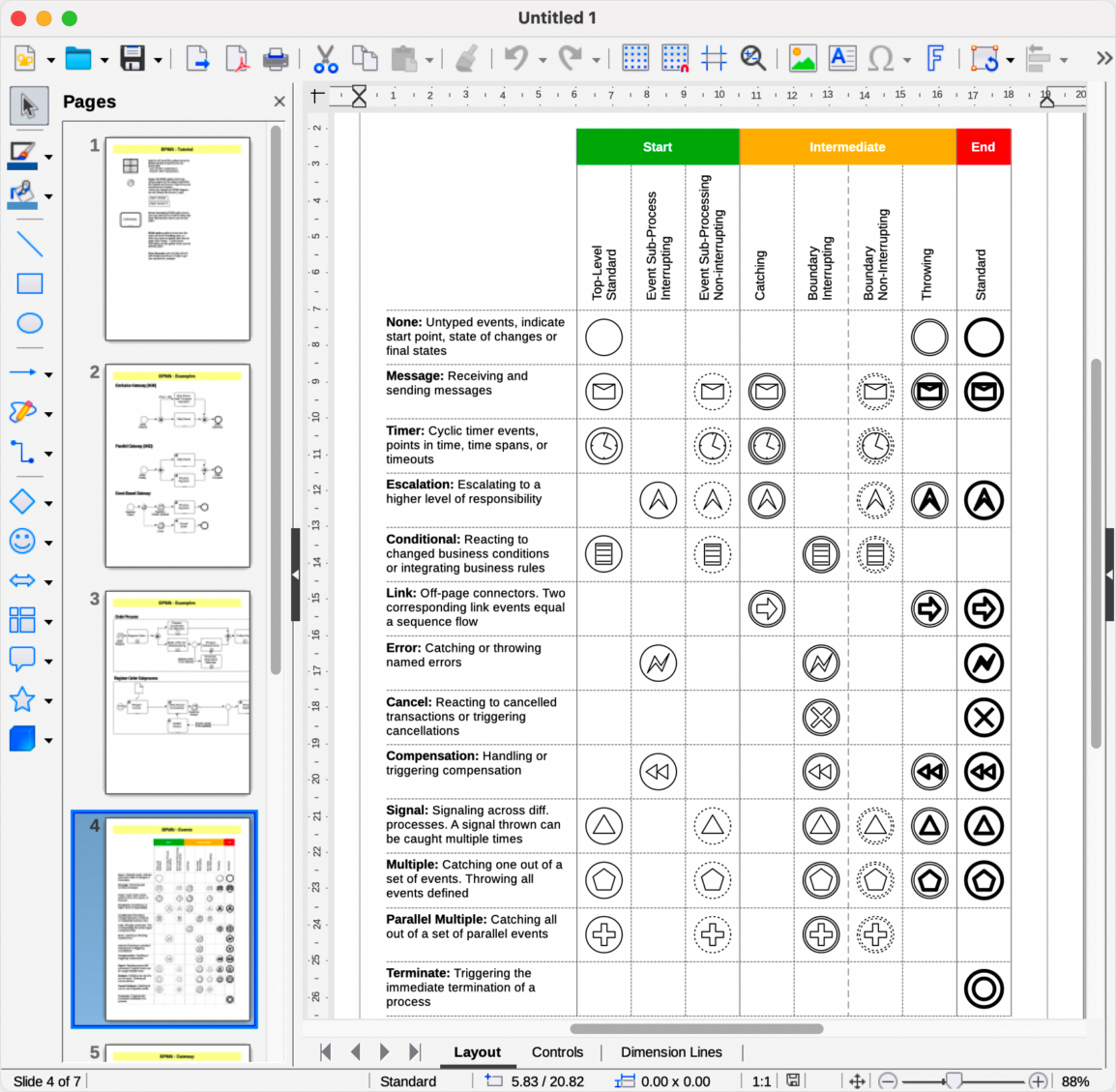Expand the Save dropdown arrow
This screenshot has height=1092, width=1116.
(x=158, y=61)
